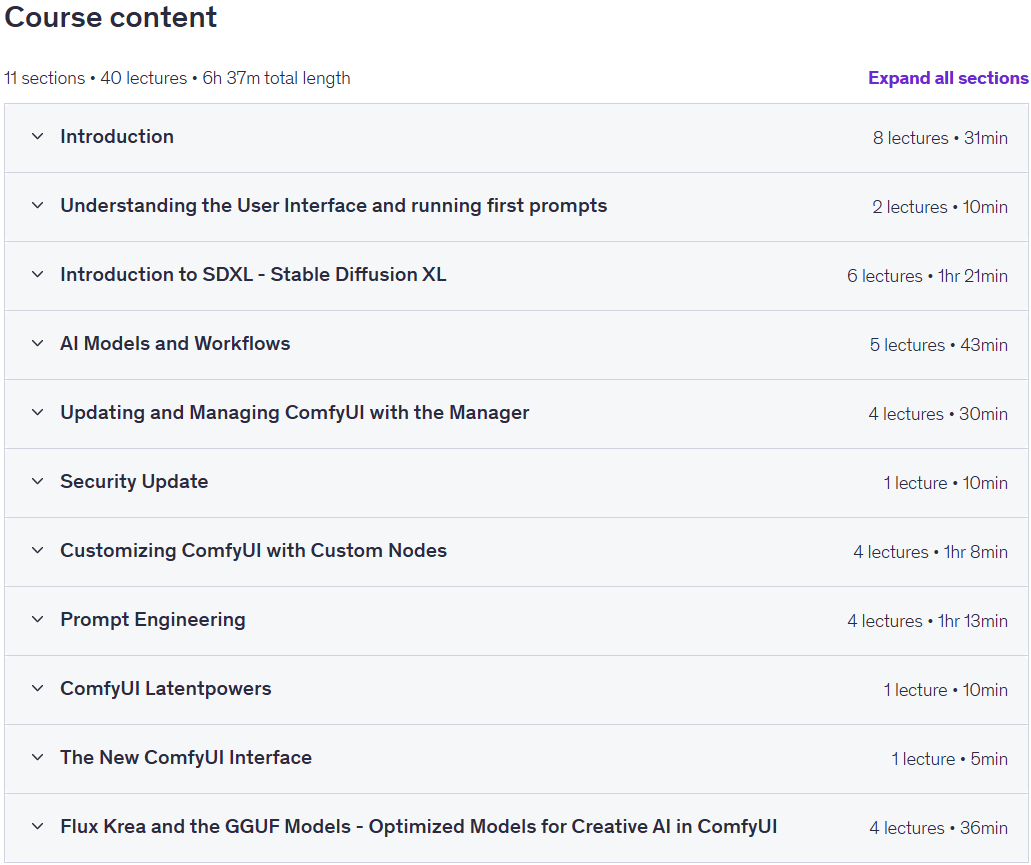Screen dimensions: 1031x865
Task: Expand the Updating and Managing ComfyUI chevron
Action: pyautogui.click(x=37, y=413)
